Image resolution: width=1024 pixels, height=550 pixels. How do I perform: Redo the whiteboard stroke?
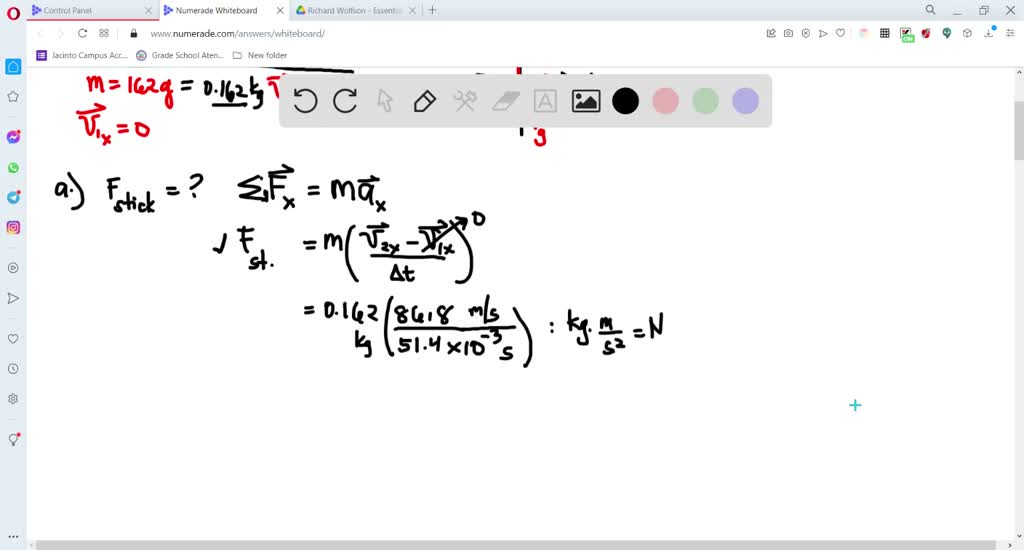345,101
